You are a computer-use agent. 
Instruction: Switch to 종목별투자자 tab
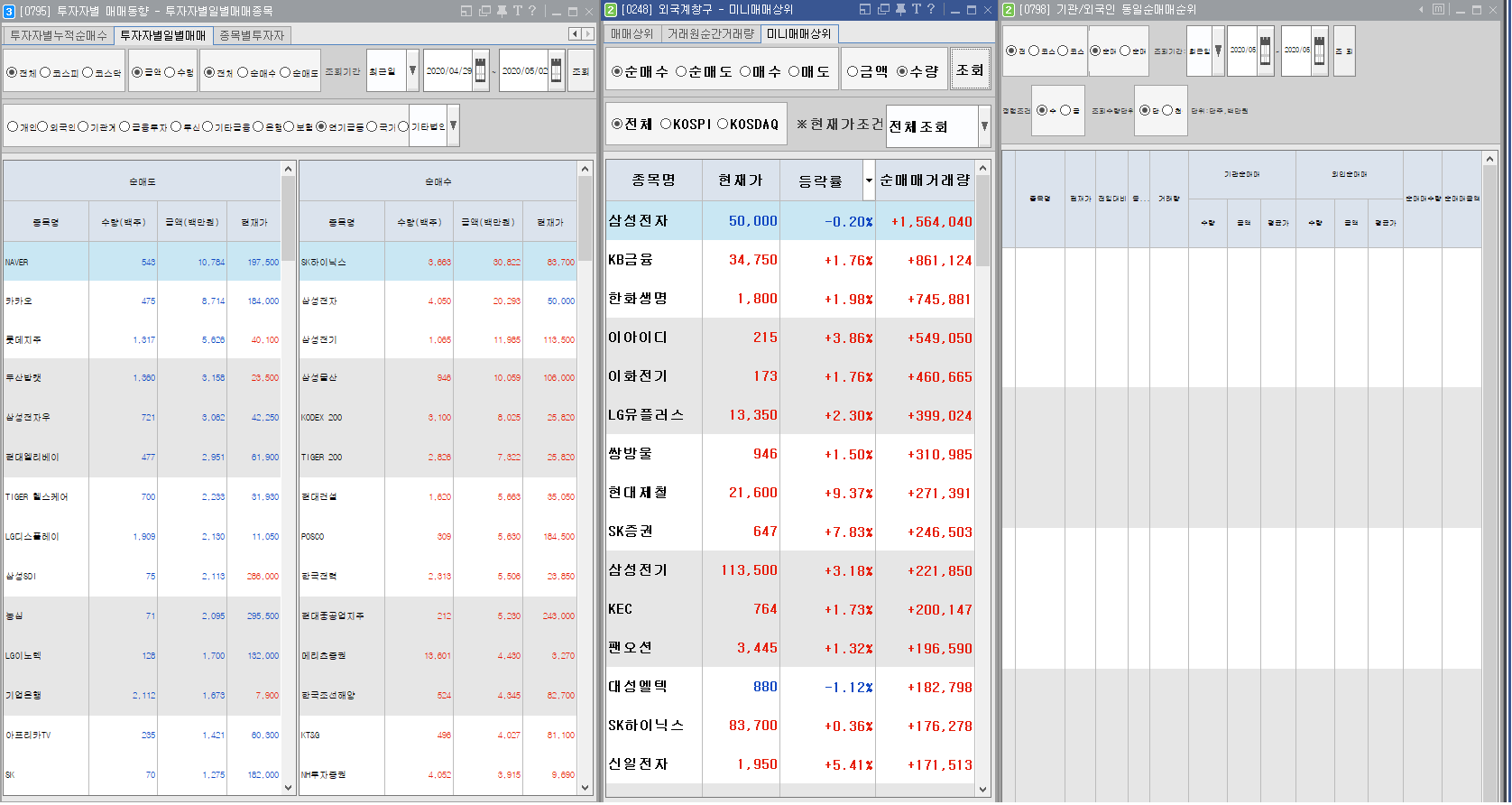click(x=252, y=35)
